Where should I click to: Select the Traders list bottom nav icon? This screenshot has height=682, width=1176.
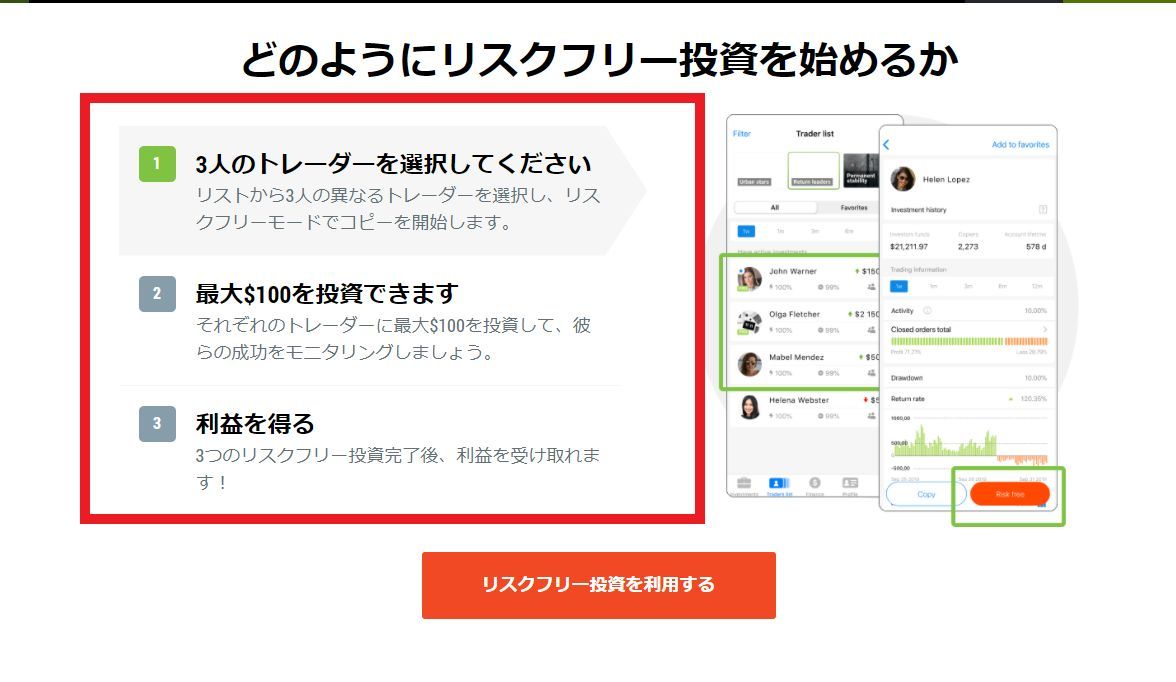779,484
